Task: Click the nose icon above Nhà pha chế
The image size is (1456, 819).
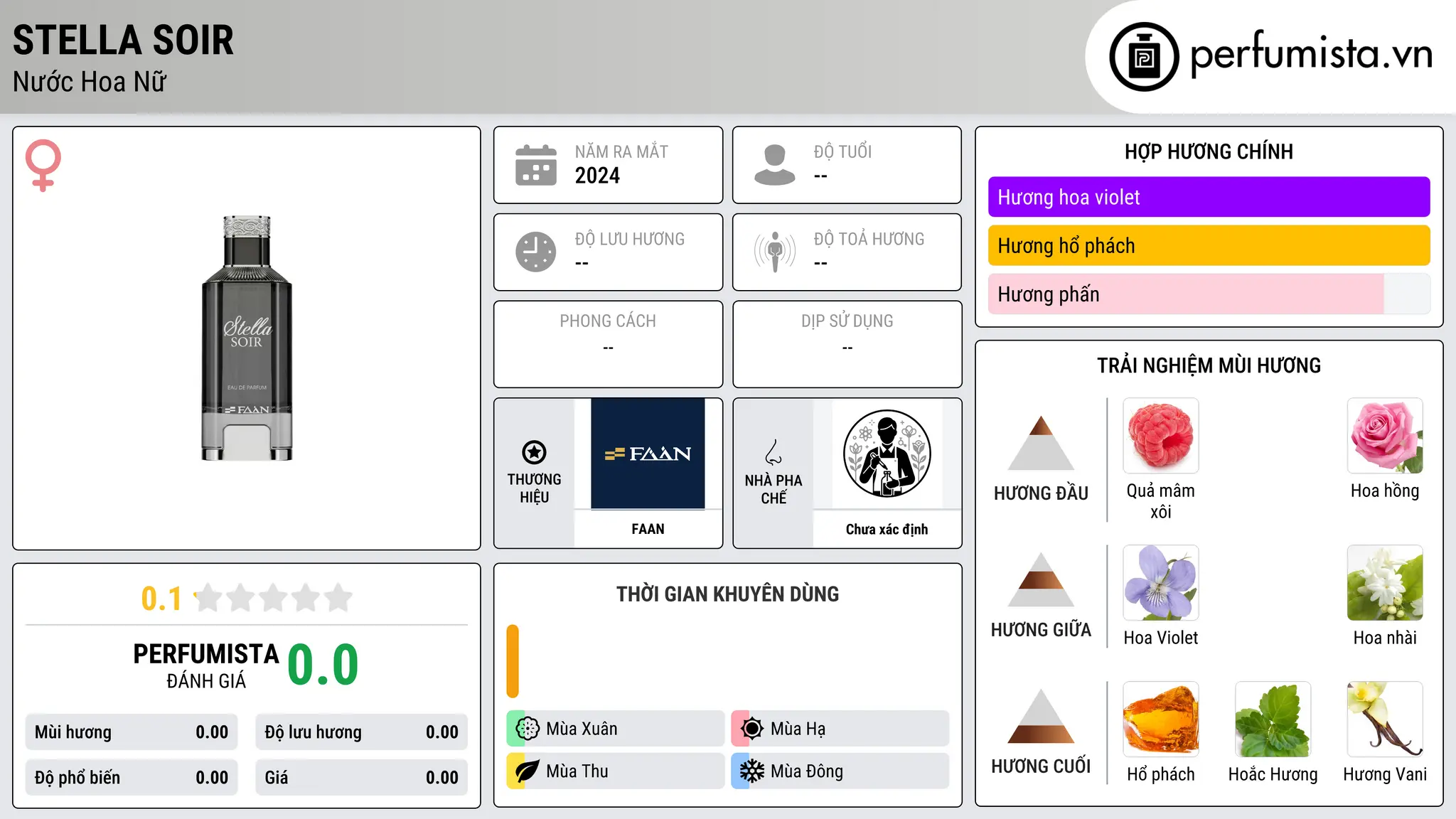Action: point(773,452)
